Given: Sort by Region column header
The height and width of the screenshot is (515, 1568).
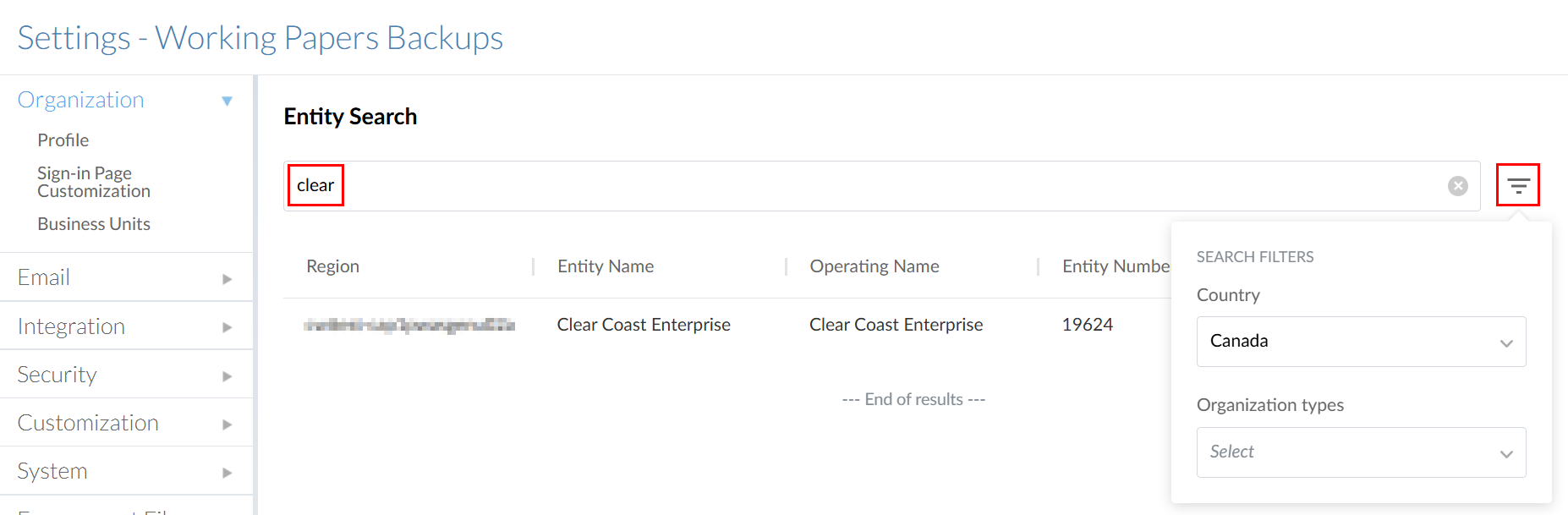Looking at the screenshot, I should click(x=332, y=266).
